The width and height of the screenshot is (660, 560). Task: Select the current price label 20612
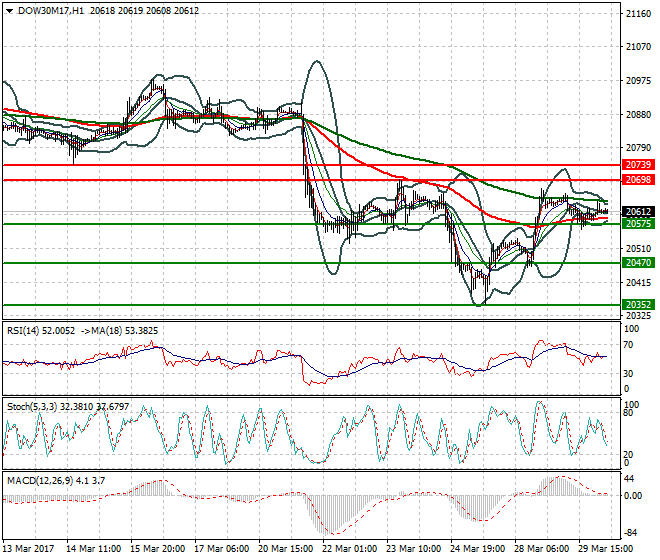(x=638, y=212)
